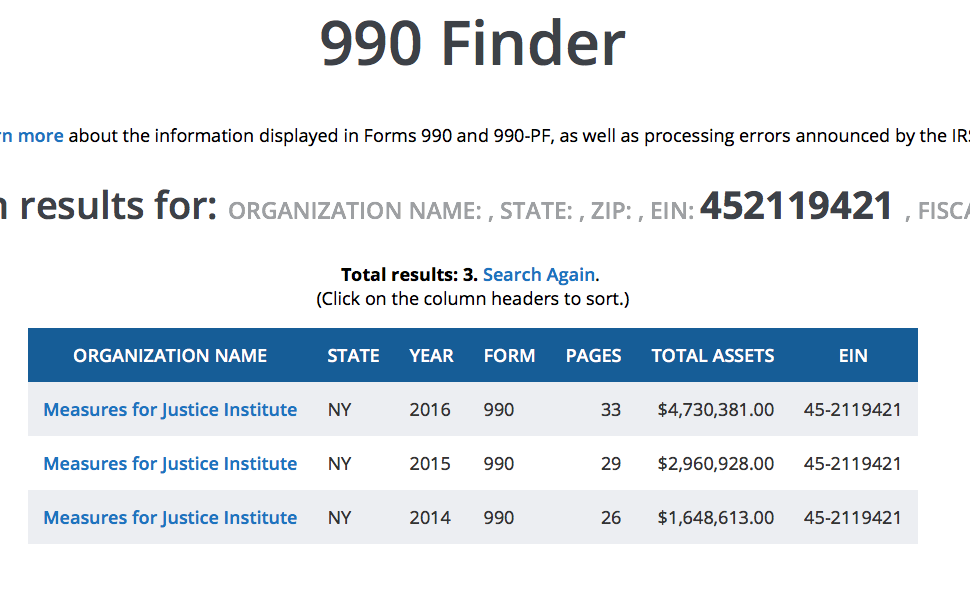
Task: Open the partially visible 'Learn more' link
Action: pyautogui.click(x=32, y=136)
